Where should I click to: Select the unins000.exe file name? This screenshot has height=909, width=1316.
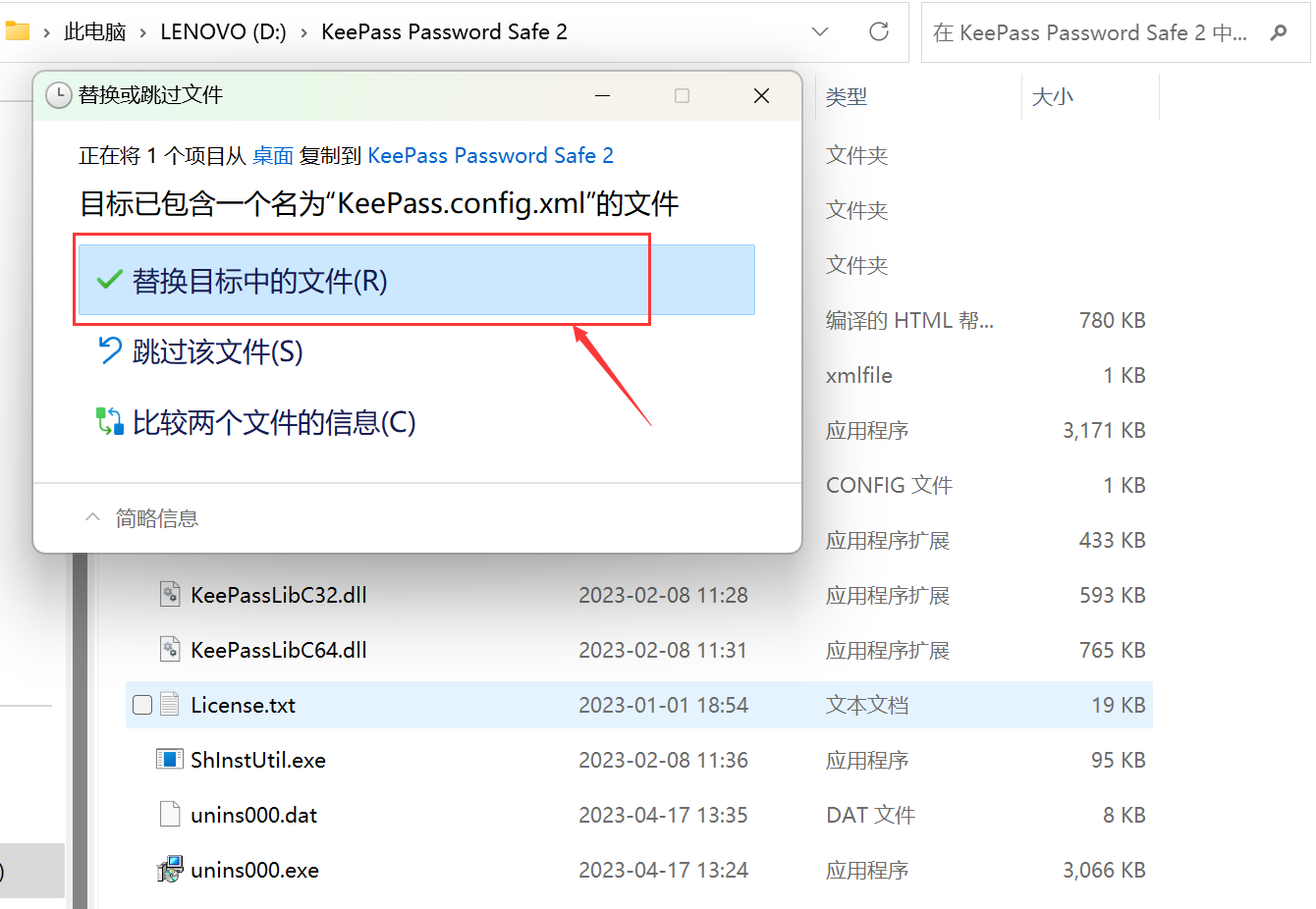pos(255,870)
